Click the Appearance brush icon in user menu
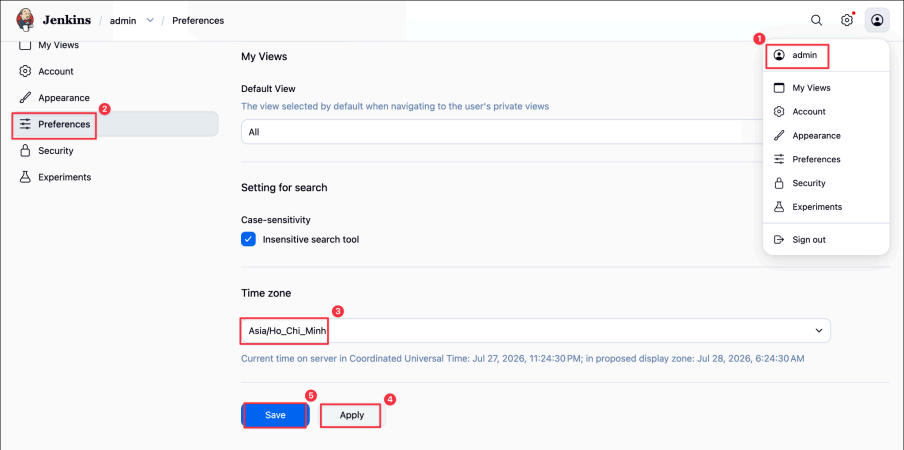Viewport: 904px width, 450px height. click(x=779, y=135)
